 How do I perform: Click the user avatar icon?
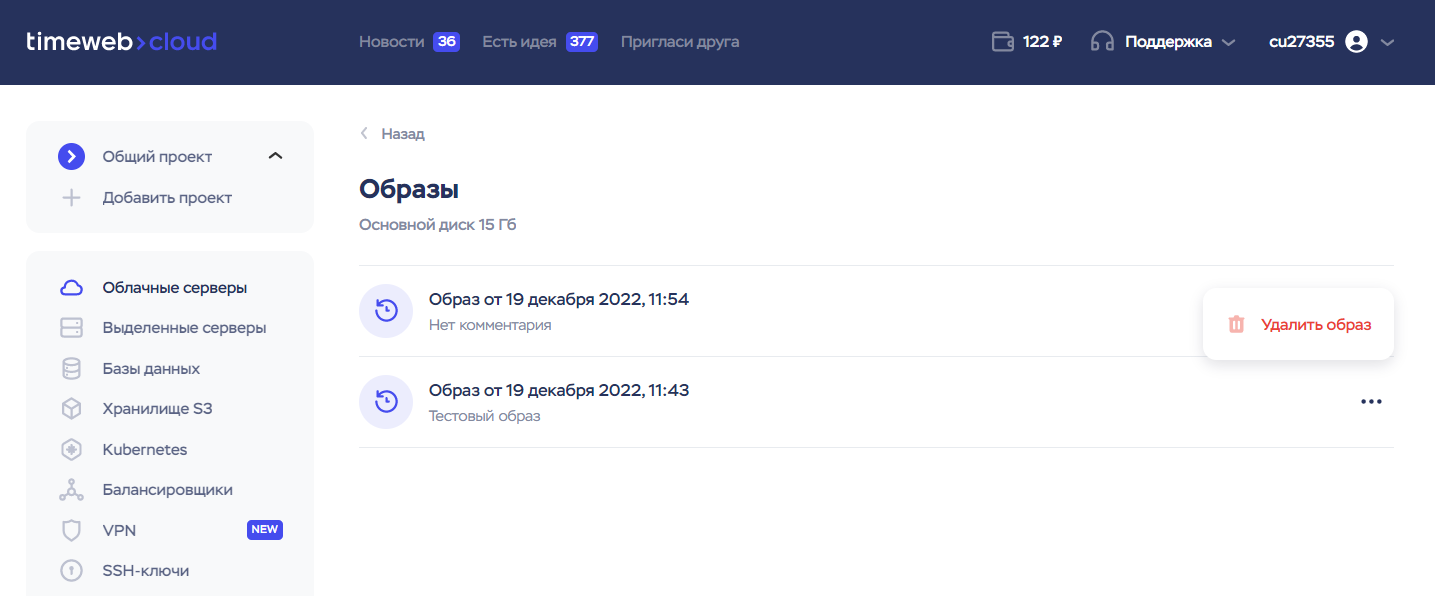(x=1356, y=42)
